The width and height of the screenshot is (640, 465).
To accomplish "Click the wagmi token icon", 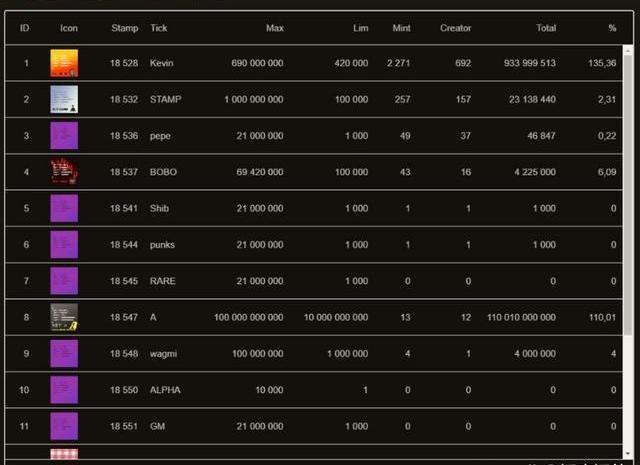I will (64, 353).
